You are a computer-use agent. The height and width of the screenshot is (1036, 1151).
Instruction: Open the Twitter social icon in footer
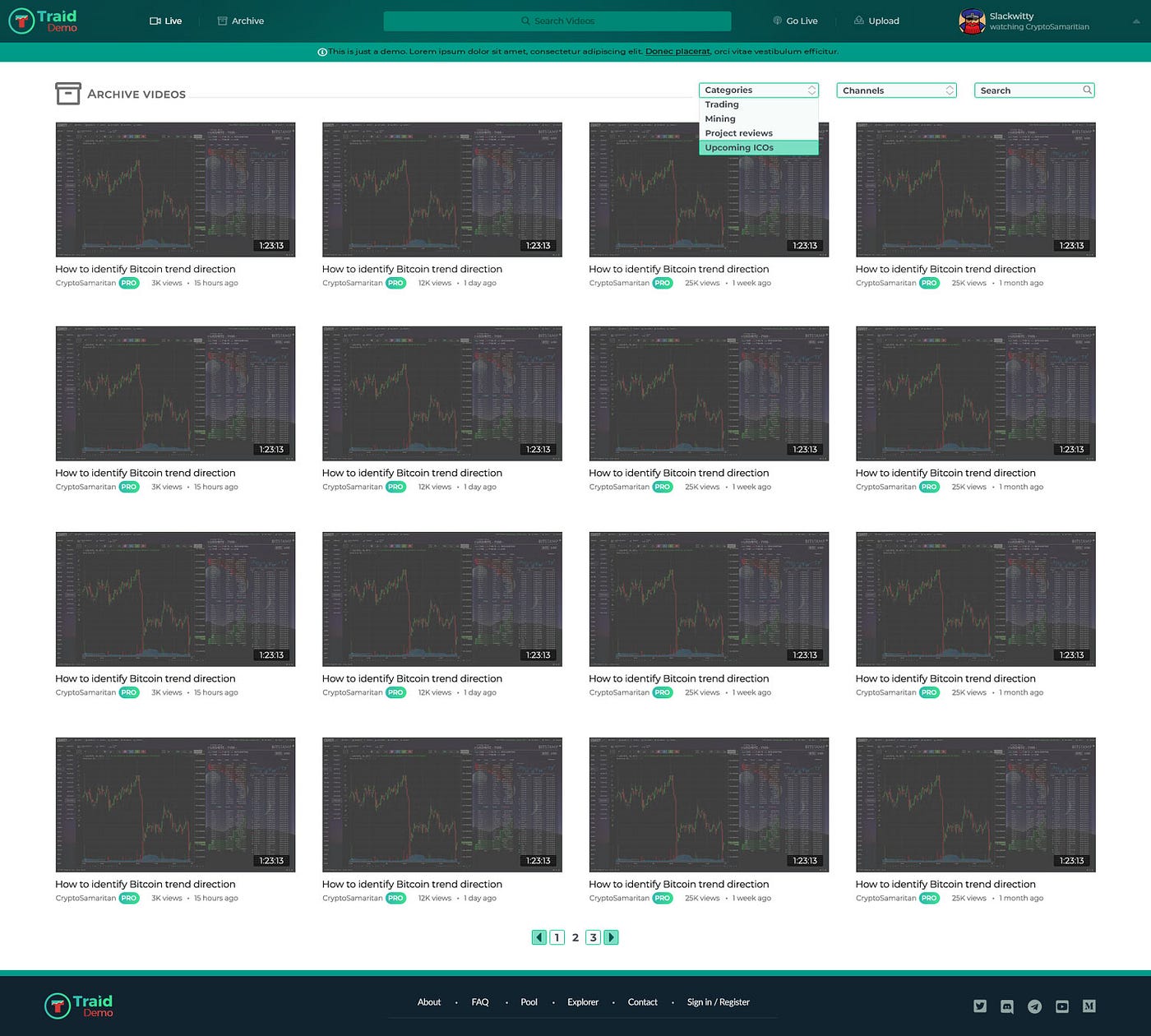point(980,1006)
